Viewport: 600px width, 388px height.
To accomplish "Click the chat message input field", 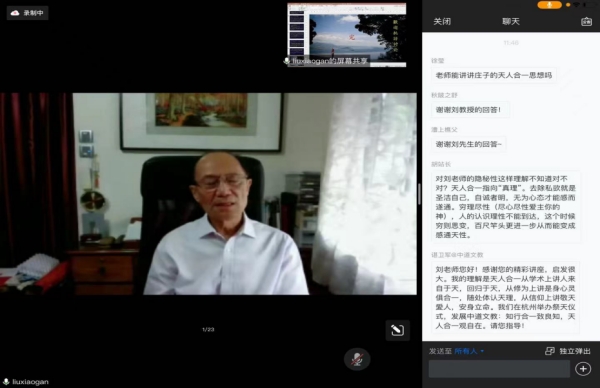I will tap(499, 369).
